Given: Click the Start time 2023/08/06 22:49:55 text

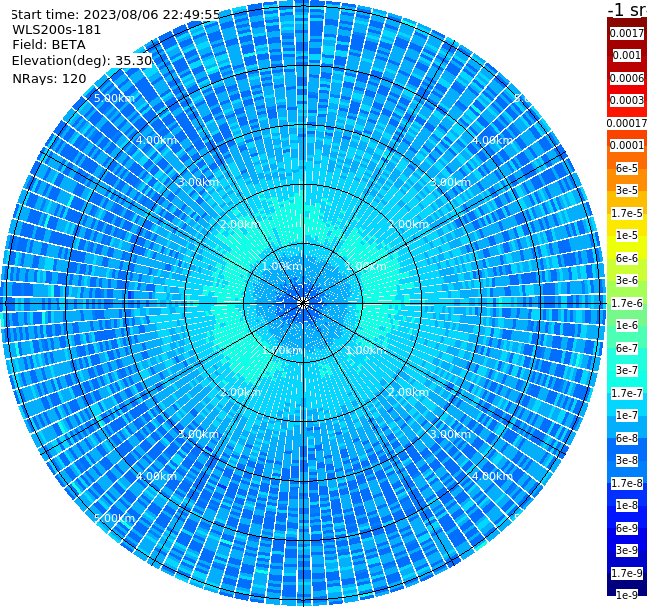Looking at the screenshot, I should click(116, 14).
